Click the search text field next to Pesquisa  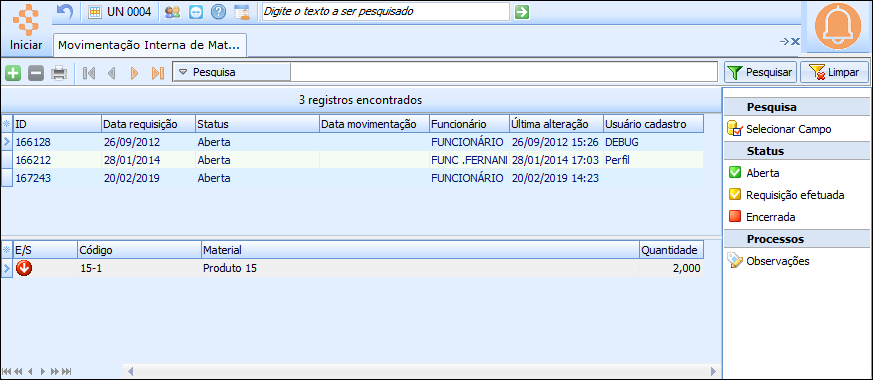point(504,72)
